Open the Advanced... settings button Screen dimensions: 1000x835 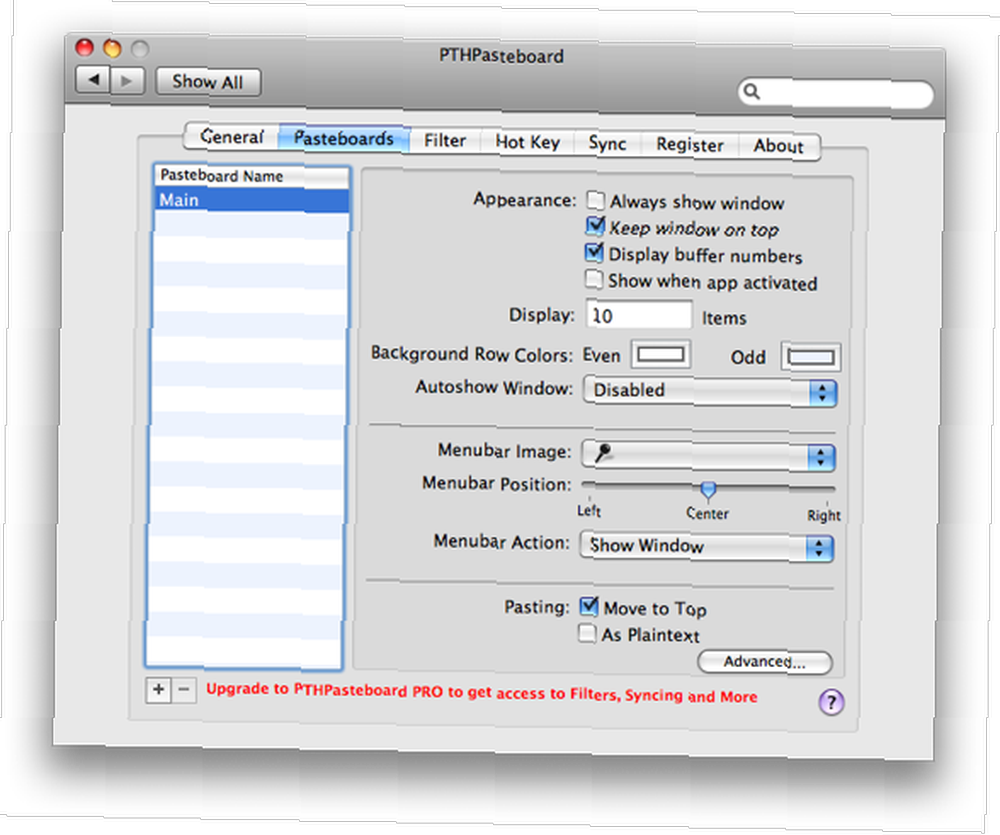765,662
